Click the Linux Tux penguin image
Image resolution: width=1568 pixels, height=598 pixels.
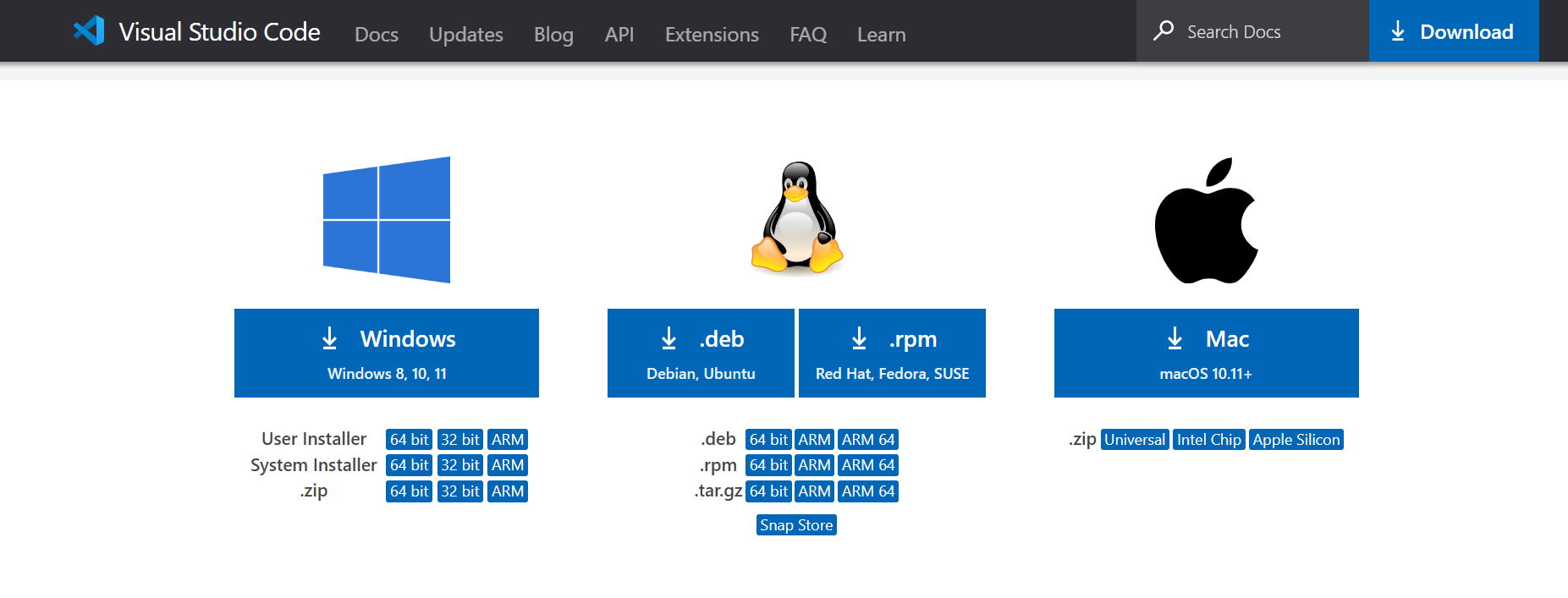pyautogui.click(x=796, y=217)
